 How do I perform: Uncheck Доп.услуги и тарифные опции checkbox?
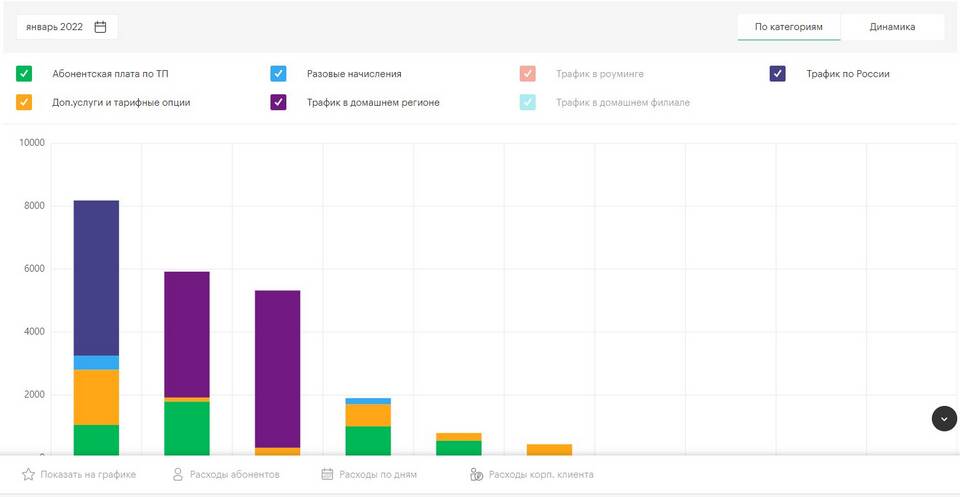pos(24,102)
